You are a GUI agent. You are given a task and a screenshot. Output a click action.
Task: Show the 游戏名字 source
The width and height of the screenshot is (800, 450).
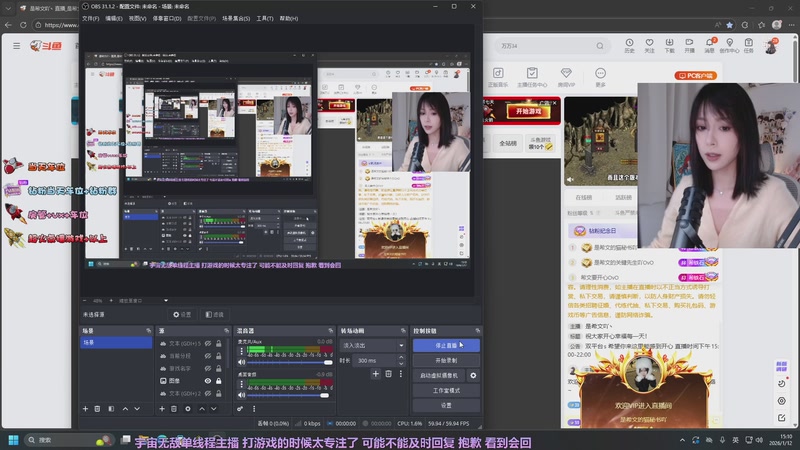tap(208, 368)
